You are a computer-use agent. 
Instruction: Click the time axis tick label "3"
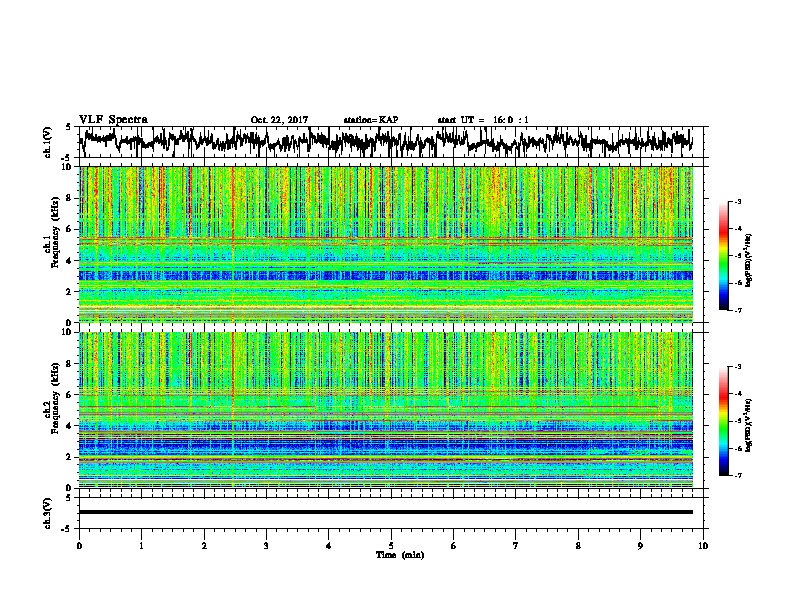point(266,546)
